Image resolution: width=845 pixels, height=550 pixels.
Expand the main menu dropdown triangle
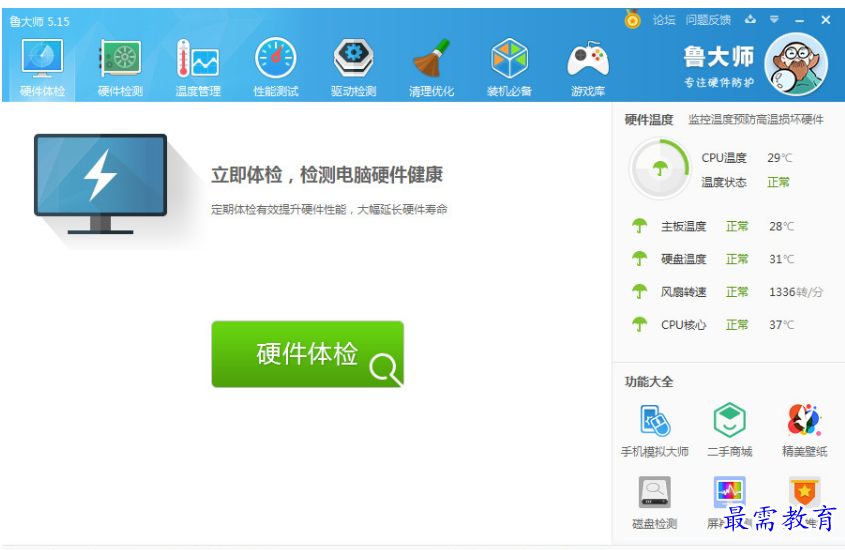tap(774, 20)
